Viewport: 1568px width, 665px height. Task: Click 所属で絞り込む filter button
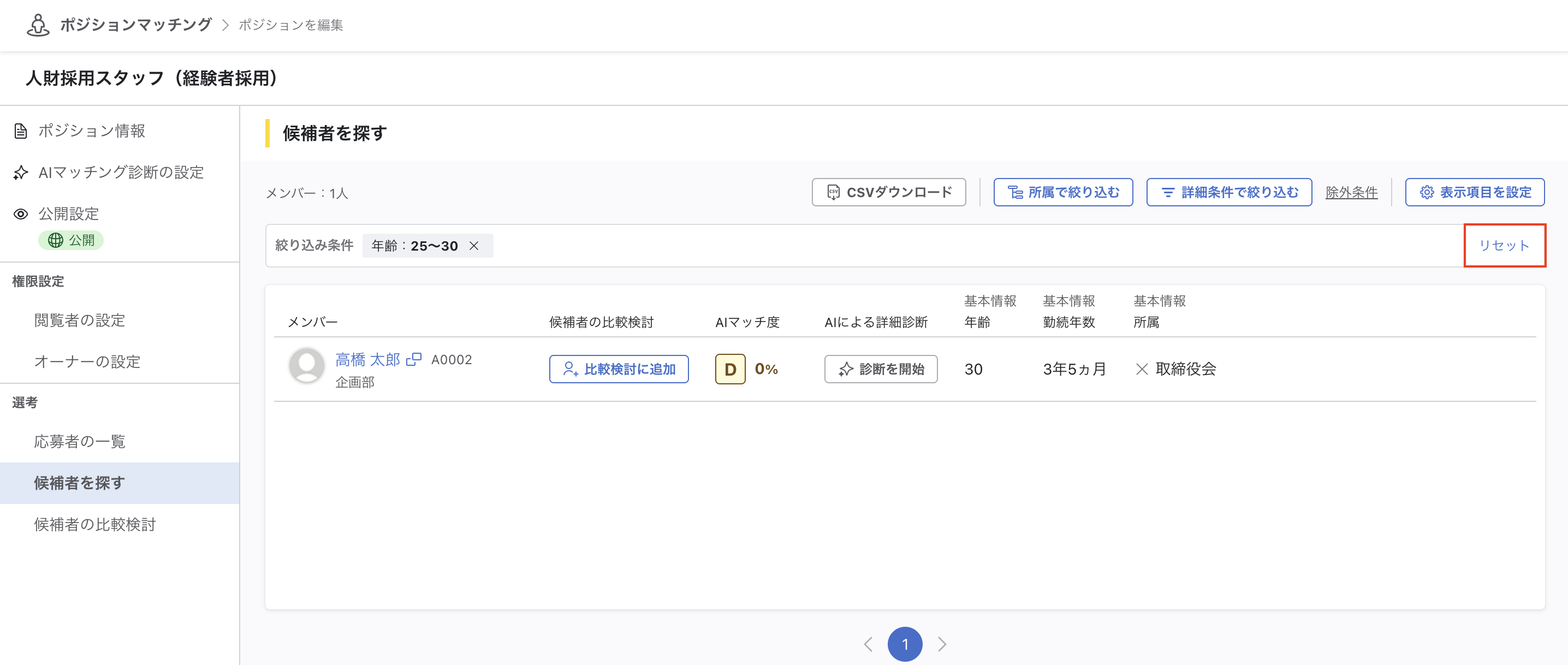pyautogui.click(x=1063, y=192)
